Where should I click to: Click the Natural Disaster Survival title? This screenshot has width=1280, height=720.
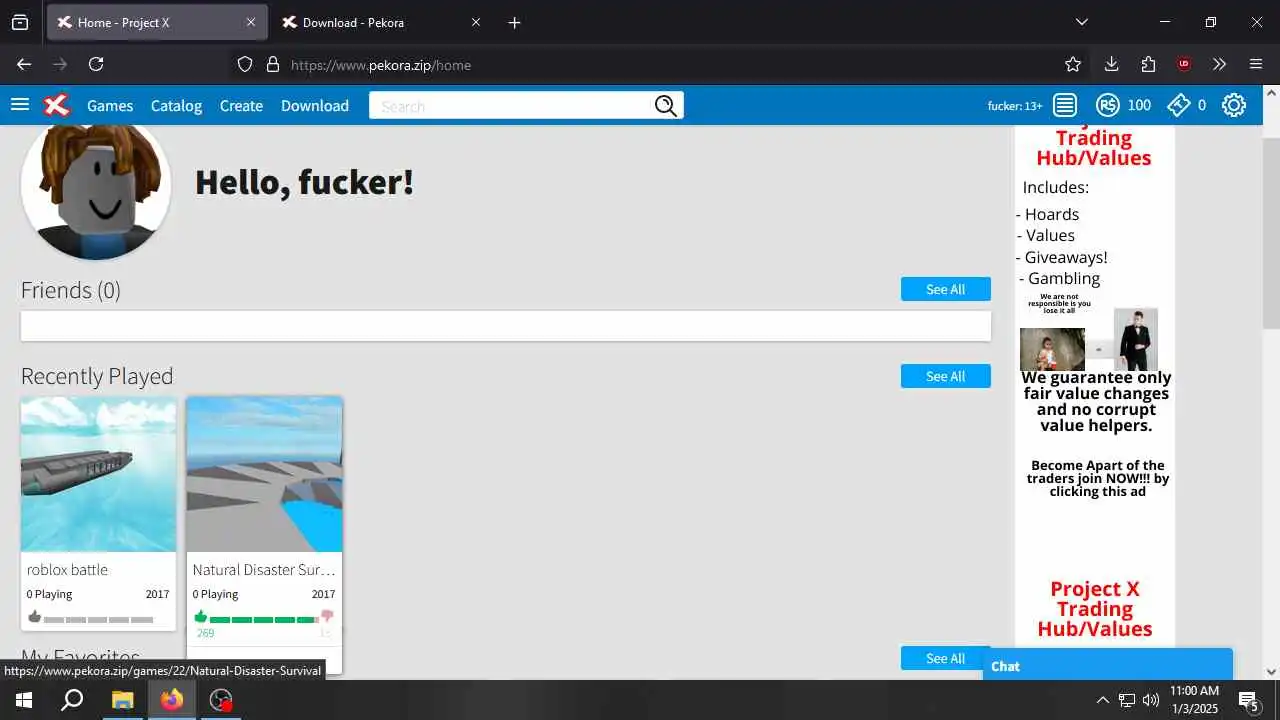[264, 569]
